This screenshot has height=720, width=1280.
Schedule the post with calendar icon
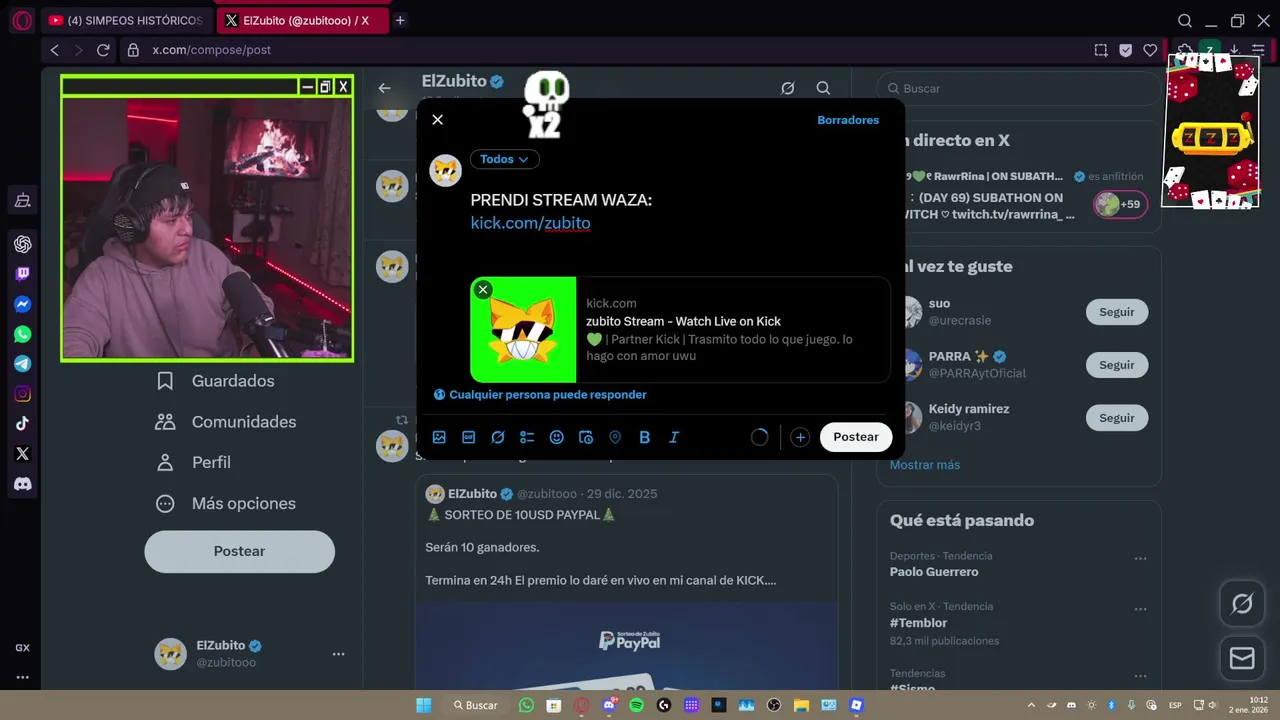coord(586,437)
